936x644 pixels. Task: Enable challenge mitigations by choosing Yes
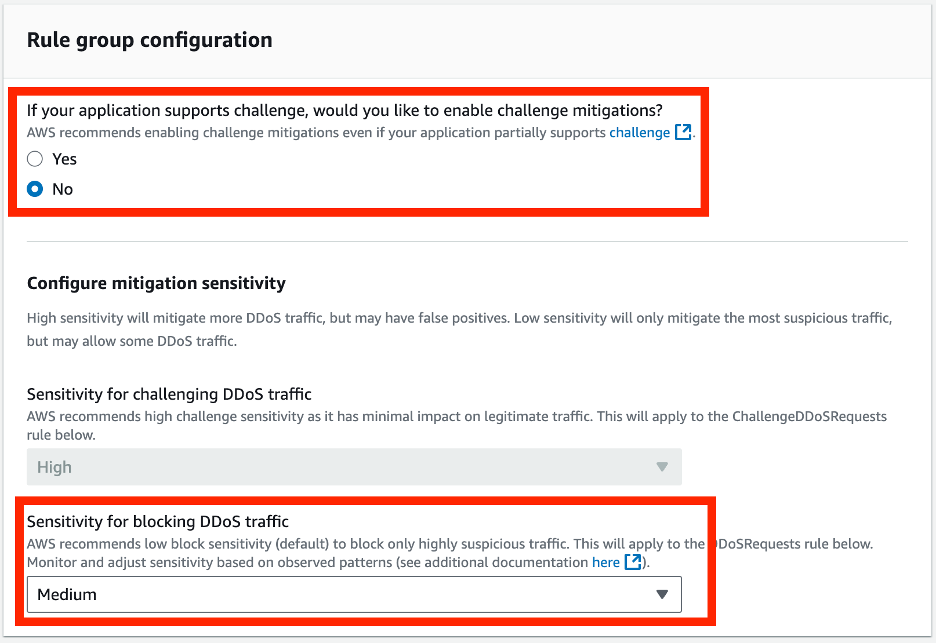point(33,158)
